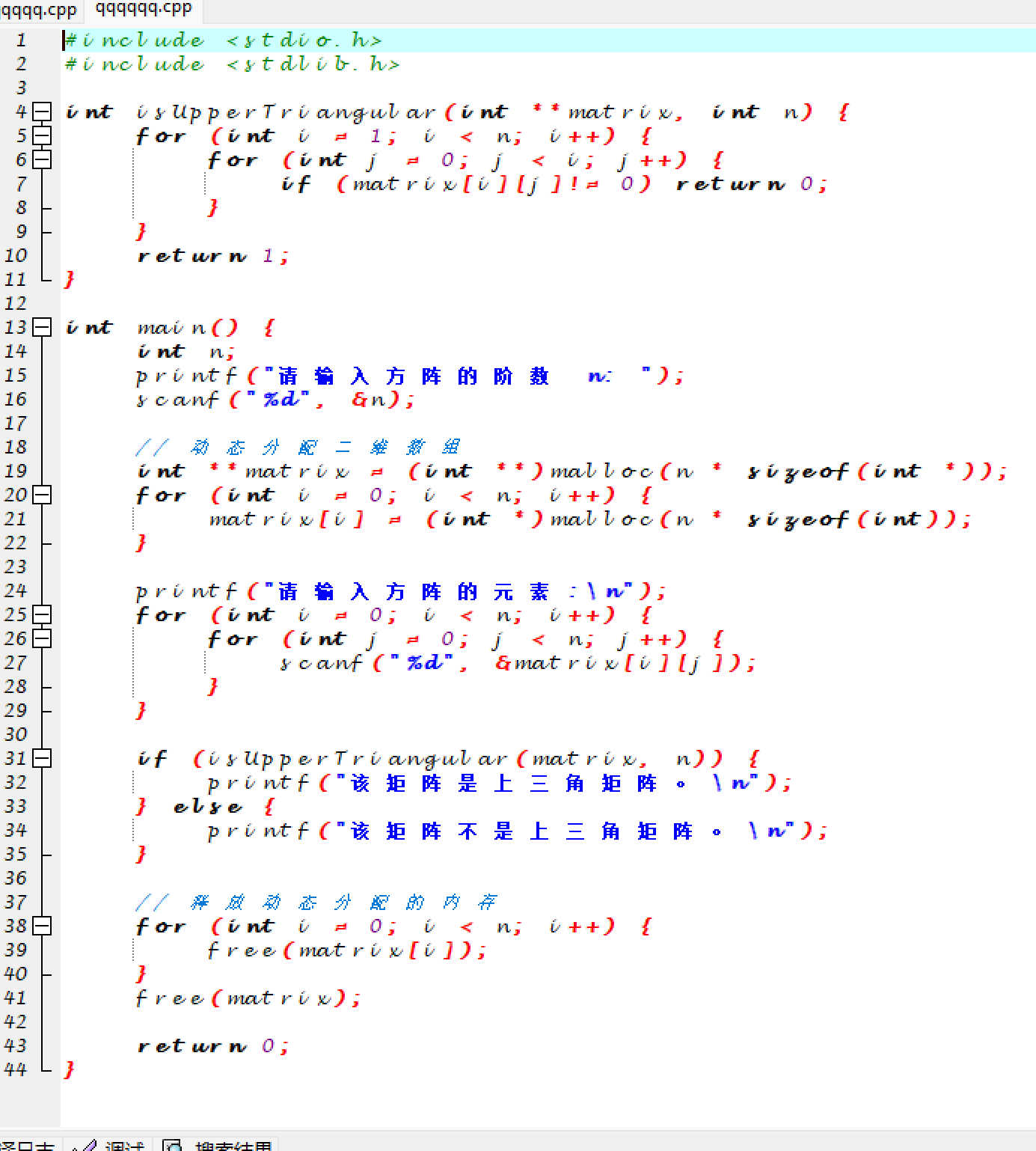Collapse the outer for loop fold on line 5
Screen dimensions: 1036x1151
click(x=43, y=135)
